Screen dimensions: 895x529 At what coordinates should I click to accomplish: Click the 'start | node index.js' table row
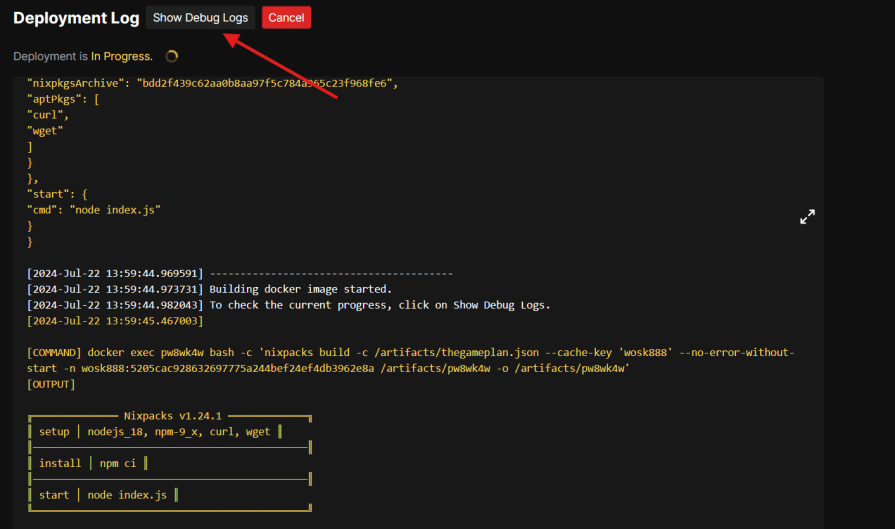pos(103,495)
